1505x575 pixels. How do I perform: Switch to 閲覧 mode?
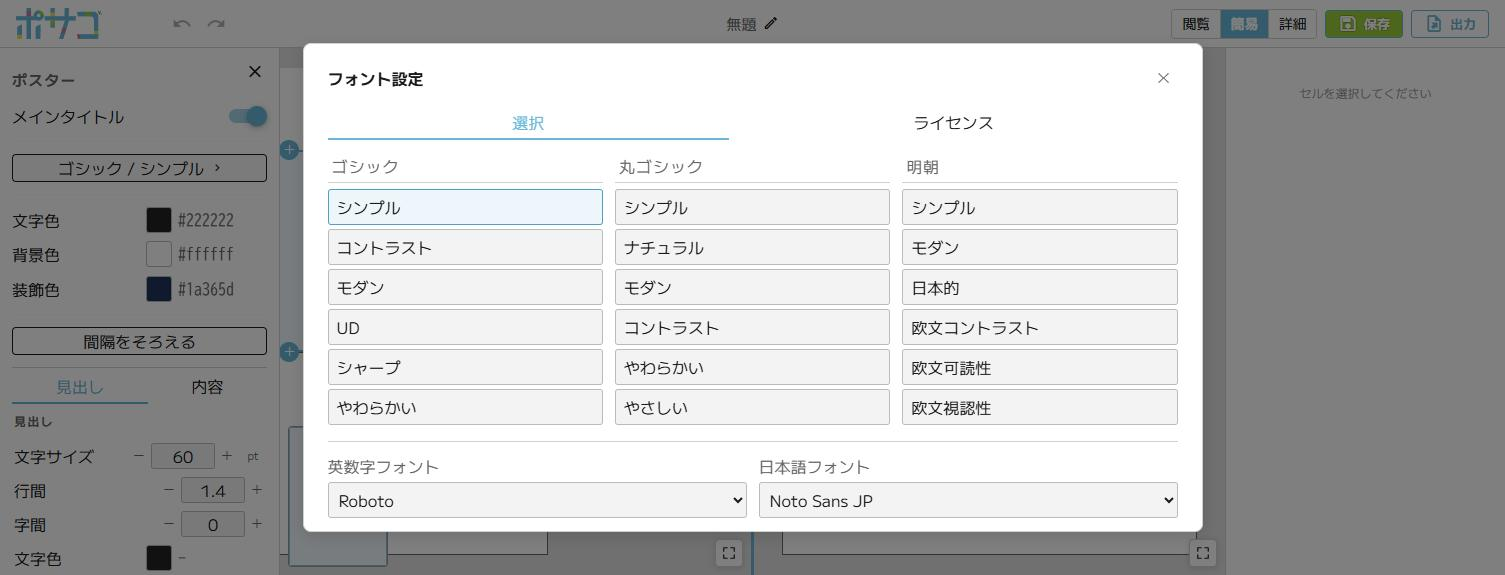click(x=1196, y=24)
